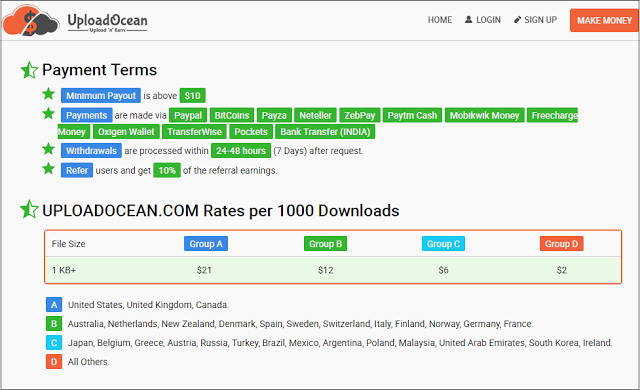Image resolution: width=640 pixels, height=390 pixels.
Task: Click the File Size column header
Action: [68, 244]
